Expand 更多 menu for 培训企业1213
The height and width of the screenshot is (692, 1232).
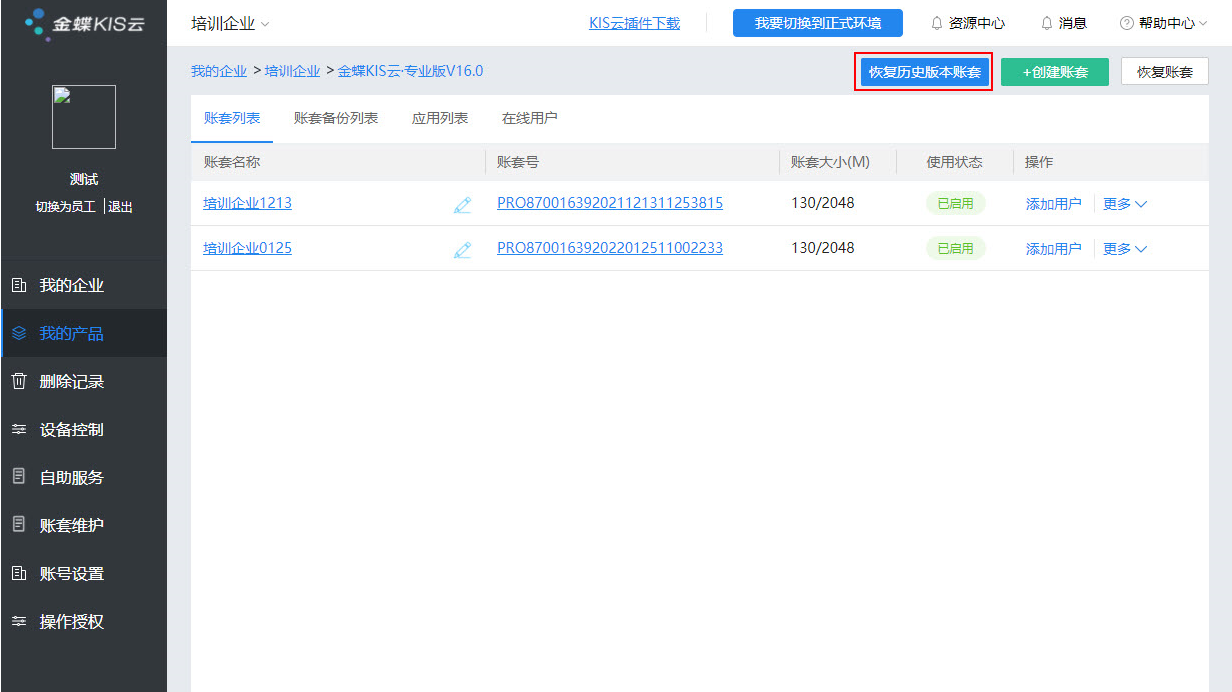pos(1125,204)
